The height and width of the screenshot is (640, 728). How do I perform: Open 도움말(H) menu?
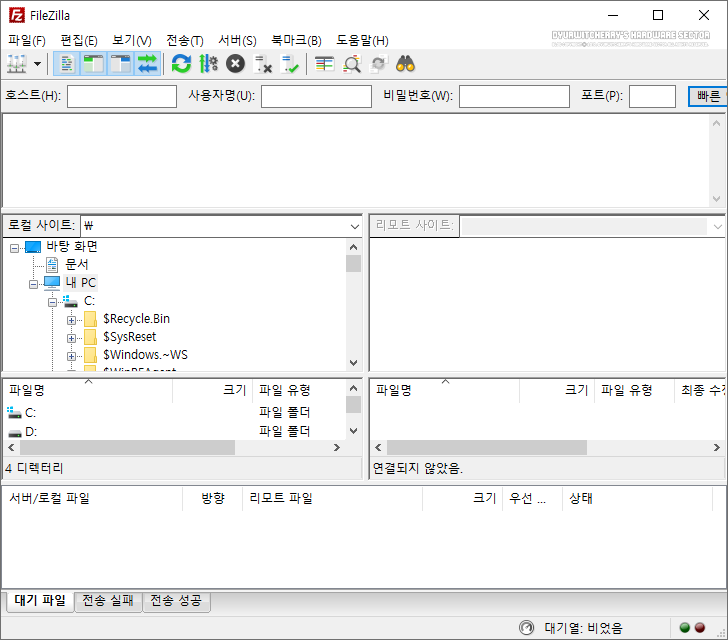coord(362,40)
